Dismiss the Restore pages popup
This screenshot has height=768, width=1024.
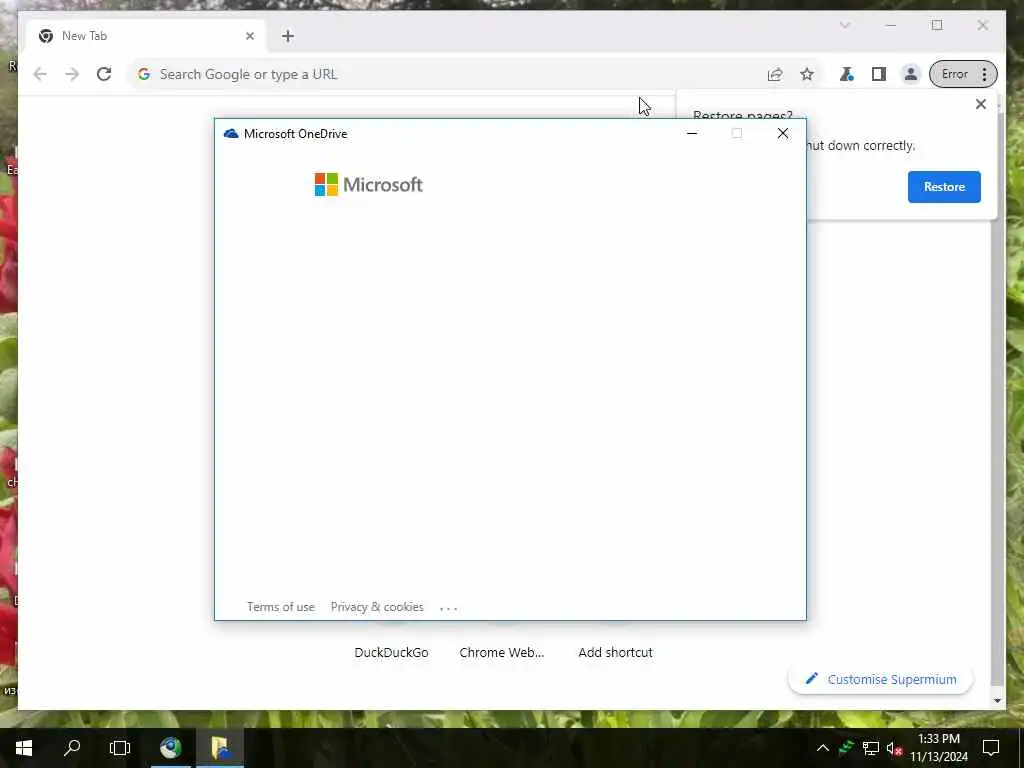pos(980,104)
